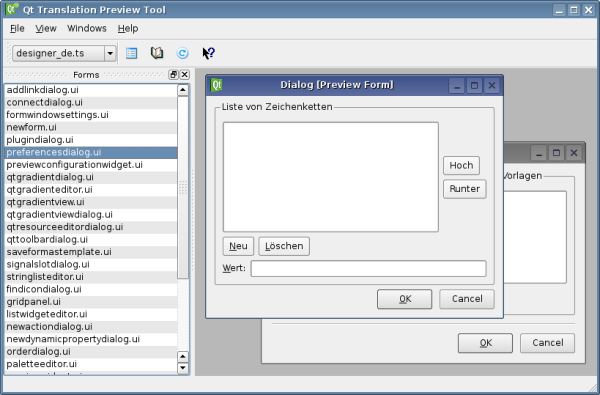Click the Qt logo in the main title bar
Screen dimensions: 600x395
pyautogui.click(x=12, y=9)
